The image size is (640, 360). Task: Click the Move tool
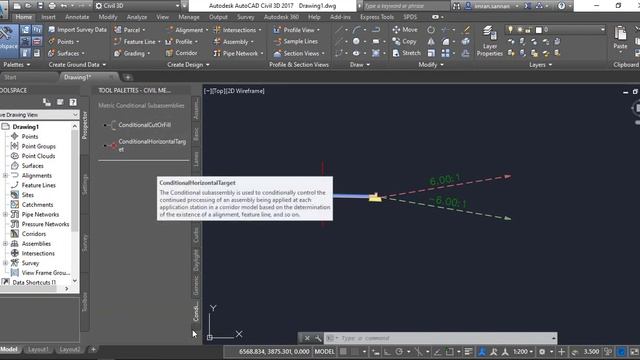point(405,30)
